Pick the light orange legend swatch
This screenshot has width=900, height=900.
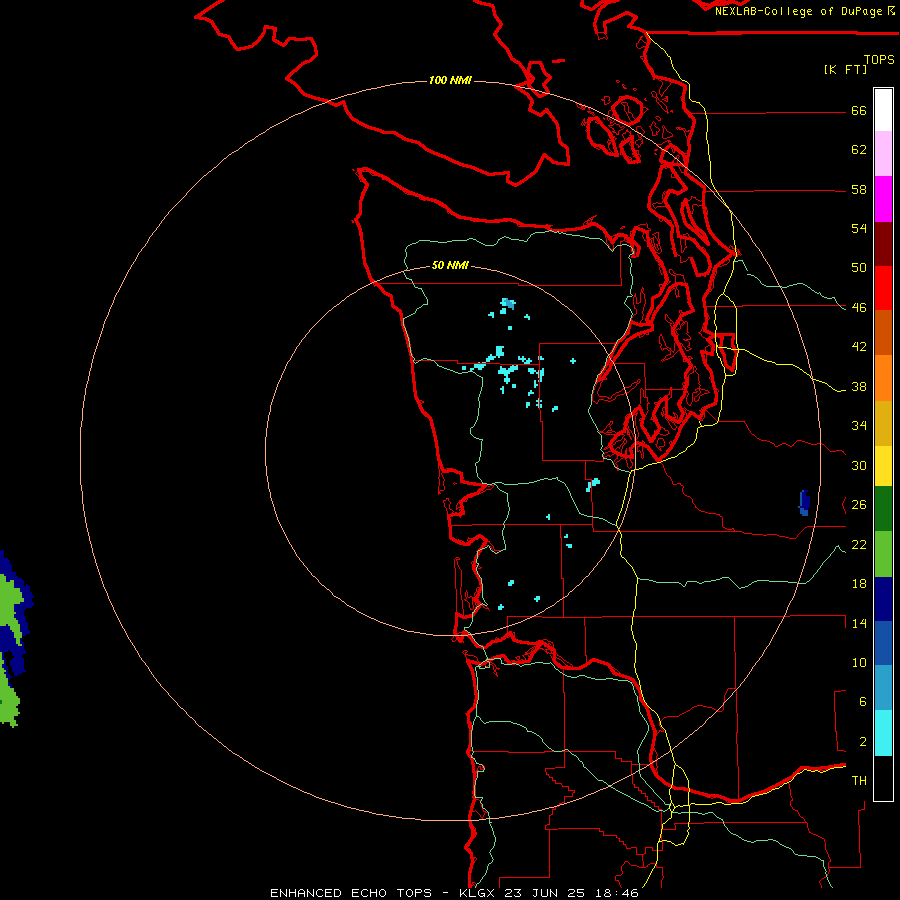pos(883,378)
